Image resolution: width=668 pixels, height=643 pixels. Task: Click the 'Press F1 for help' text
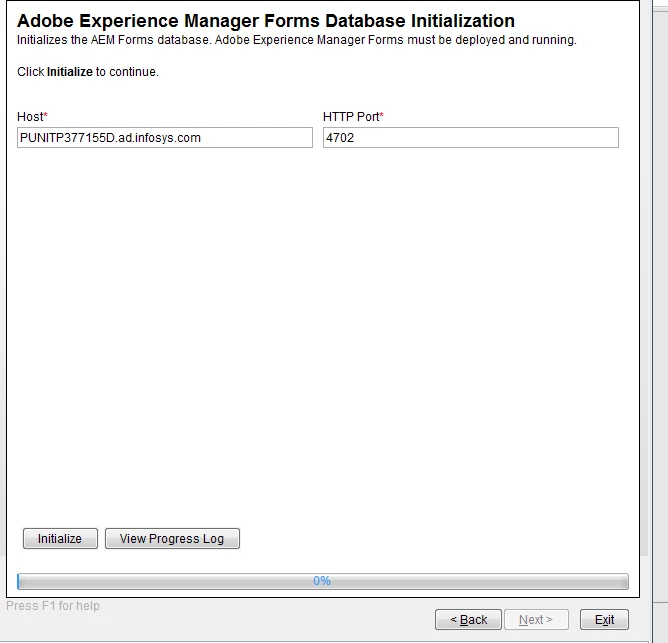pos(53,606)
